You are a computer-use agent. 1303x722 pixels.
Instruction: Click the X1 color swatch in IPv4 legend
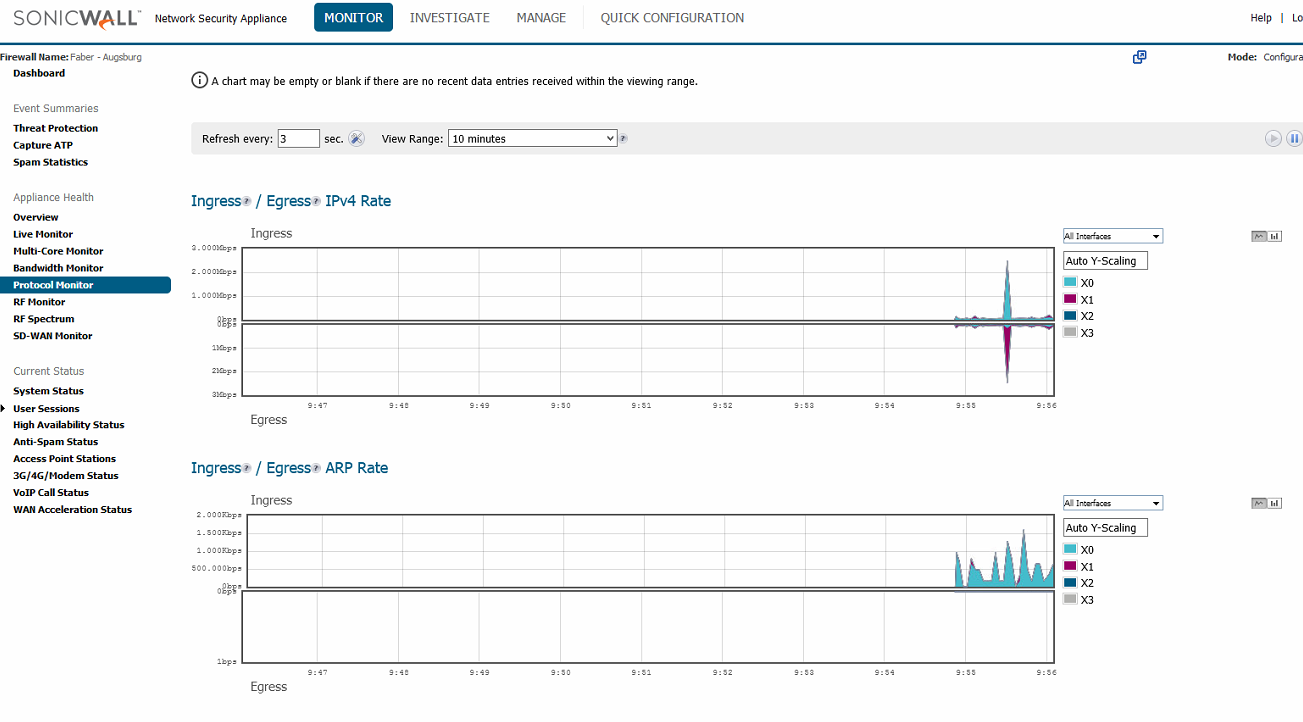pyautogui.click(x=1070, y=299)
